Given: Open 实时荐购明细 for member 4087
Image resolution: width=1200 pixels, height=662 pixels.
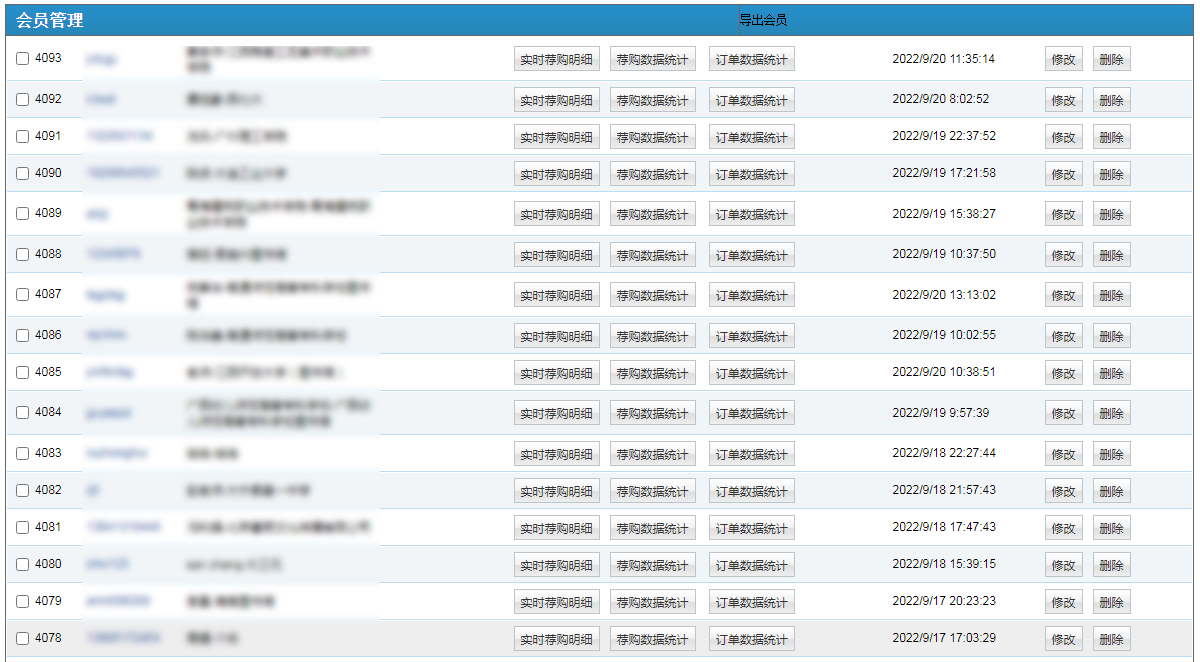Looking at the screenshot, I should [556, 296].
